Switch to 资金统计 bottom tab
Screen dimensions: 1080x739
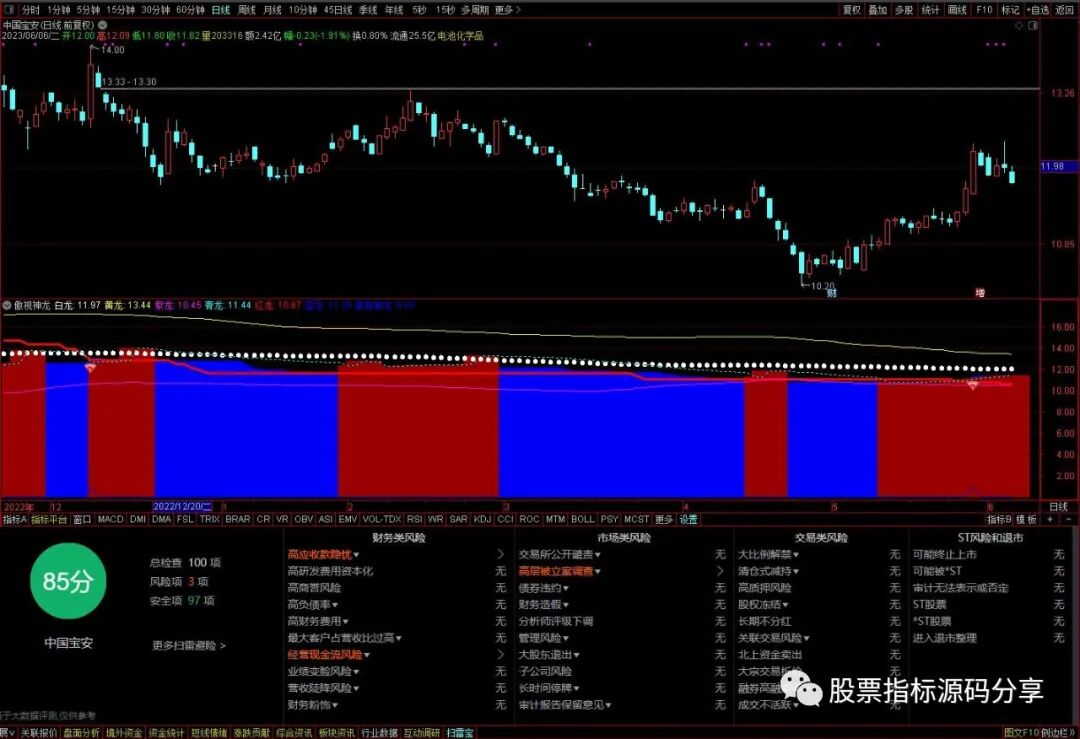coord(166,733)
